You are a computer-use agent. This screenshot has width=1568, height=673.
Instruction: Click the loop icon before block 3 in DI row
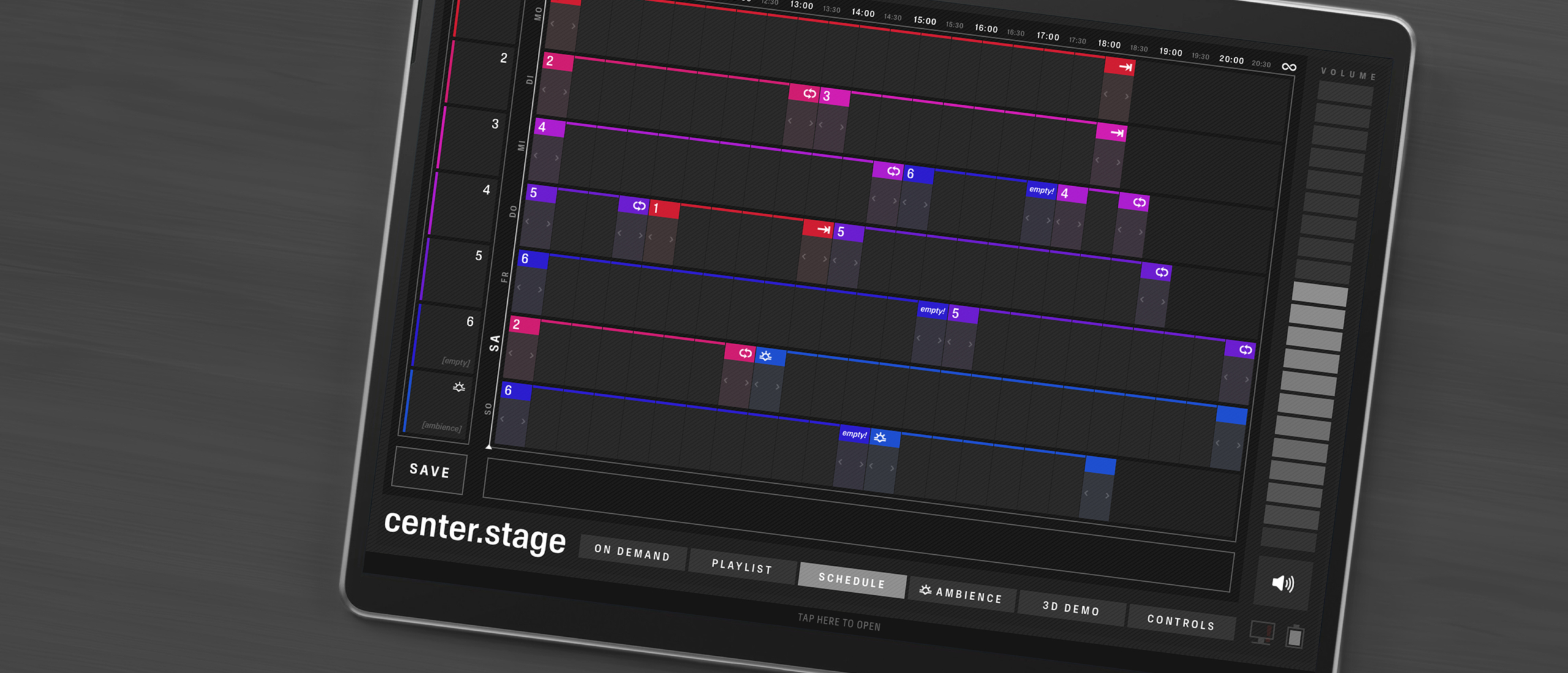[804, 93]
